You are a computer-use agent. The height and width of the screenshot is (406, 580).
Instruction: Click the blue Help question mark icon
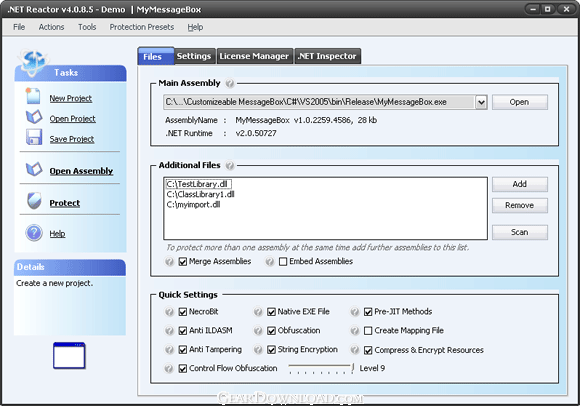[x=34, y=233]
